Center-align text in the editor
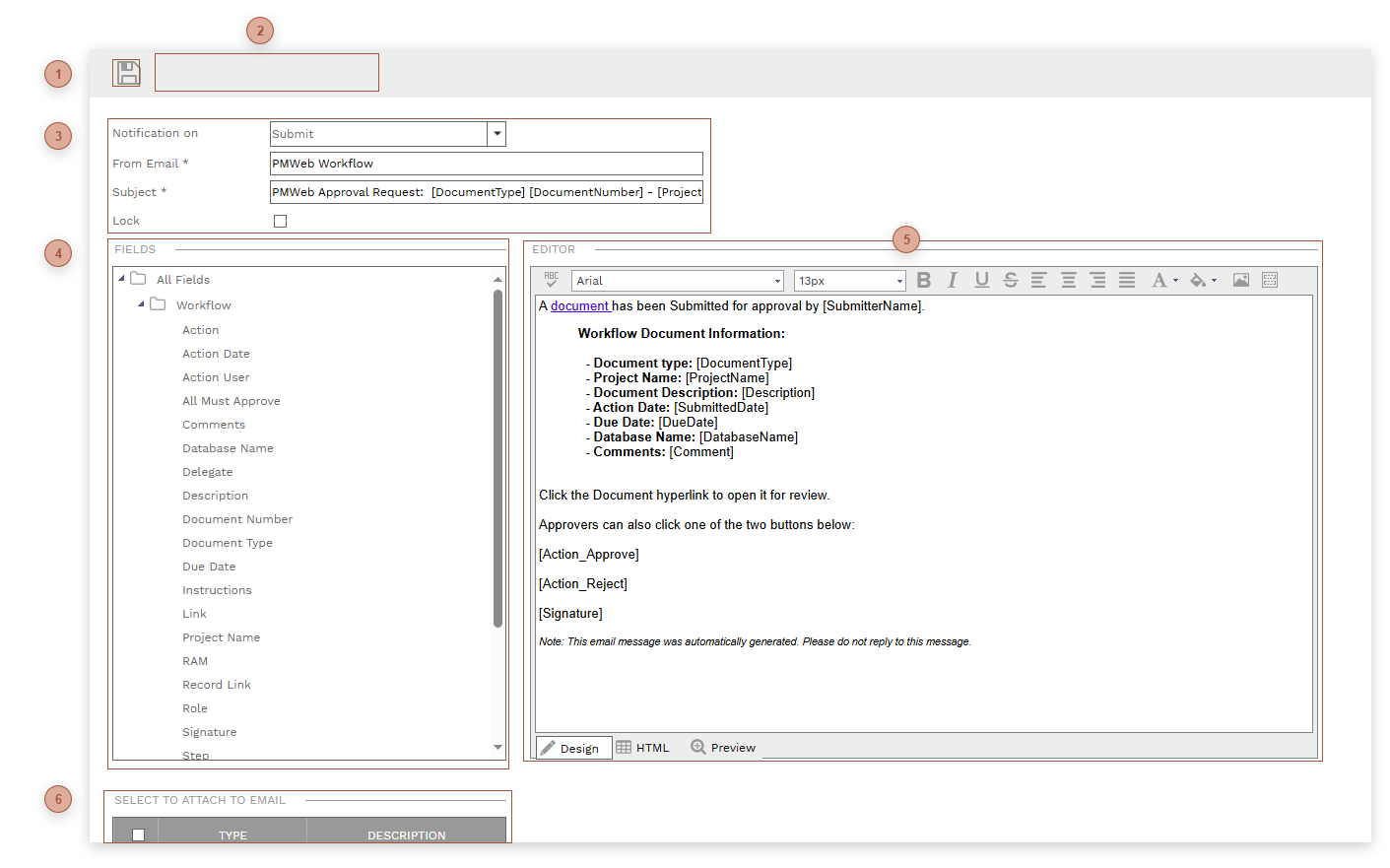 [x=1068, y=280]
